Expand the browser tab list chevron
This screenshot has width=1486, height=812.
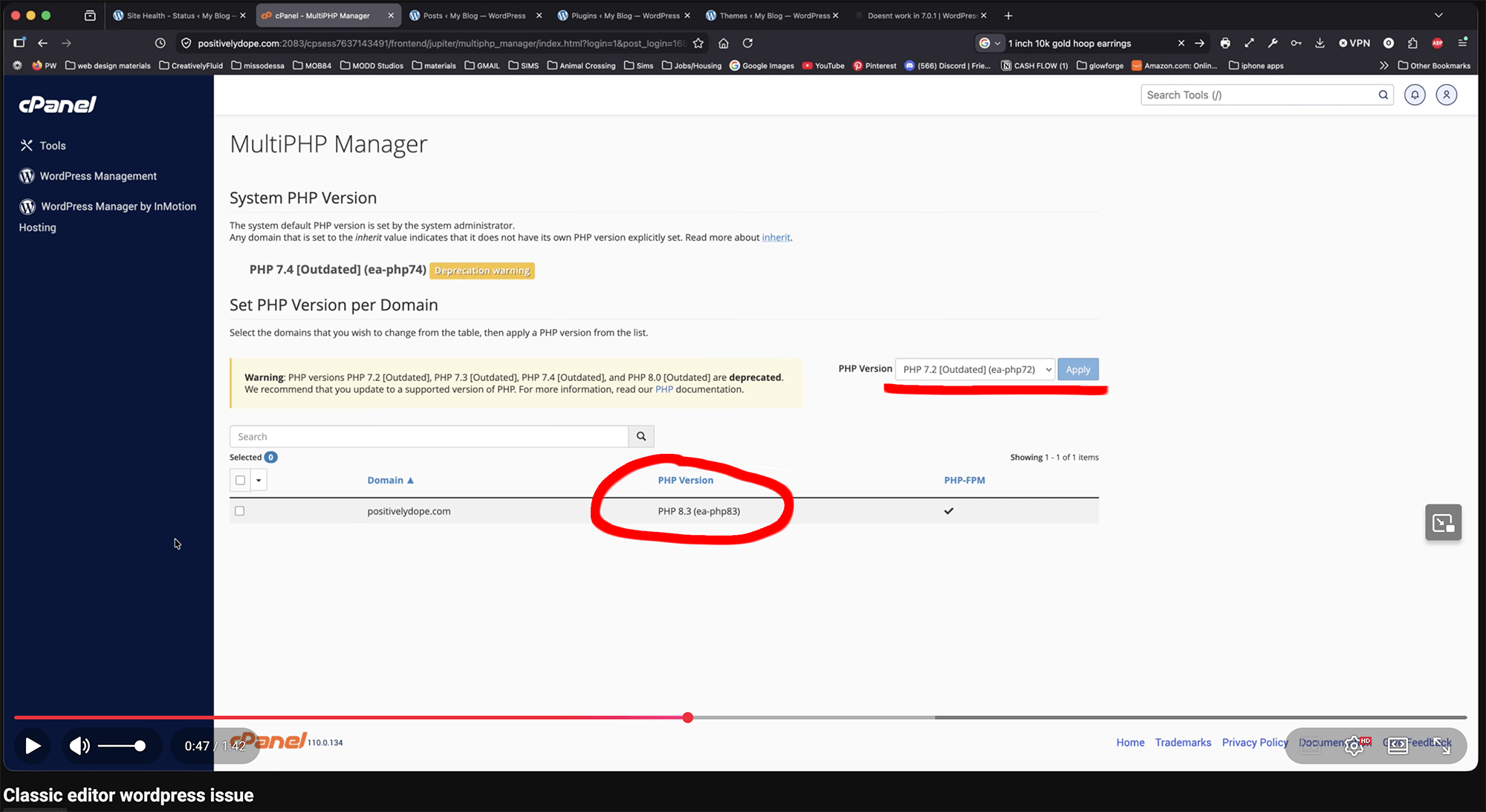pyautogui.click(x=1438, y=16)
